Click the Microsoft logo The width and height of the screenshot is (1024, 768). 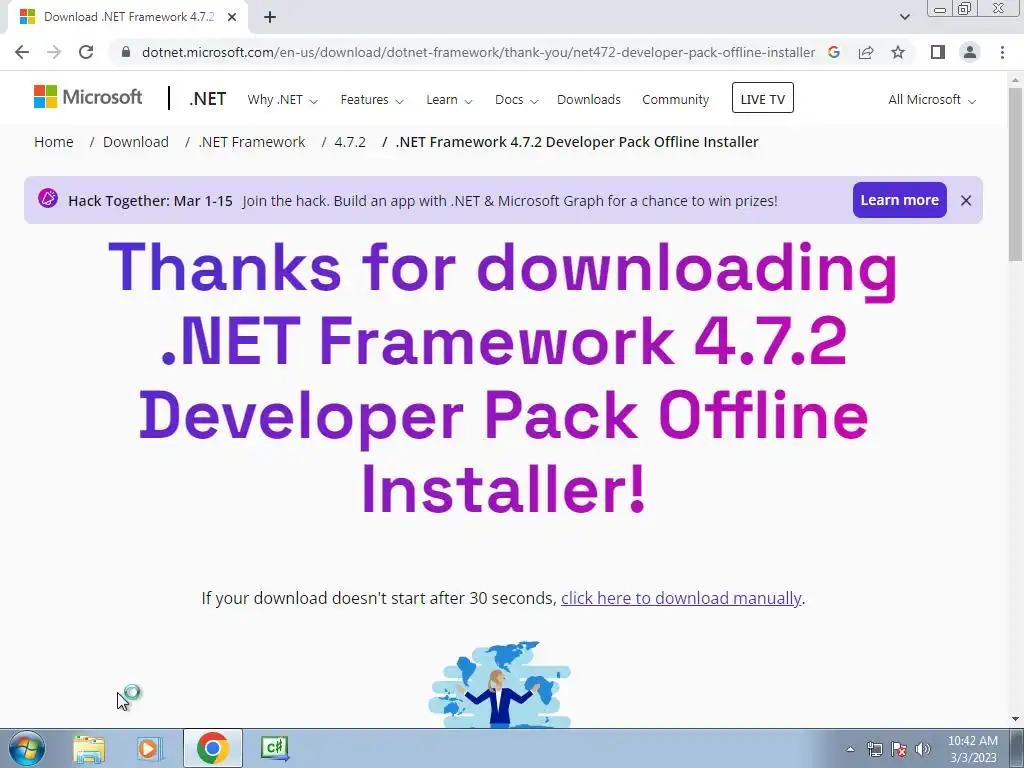pos(88,97)
